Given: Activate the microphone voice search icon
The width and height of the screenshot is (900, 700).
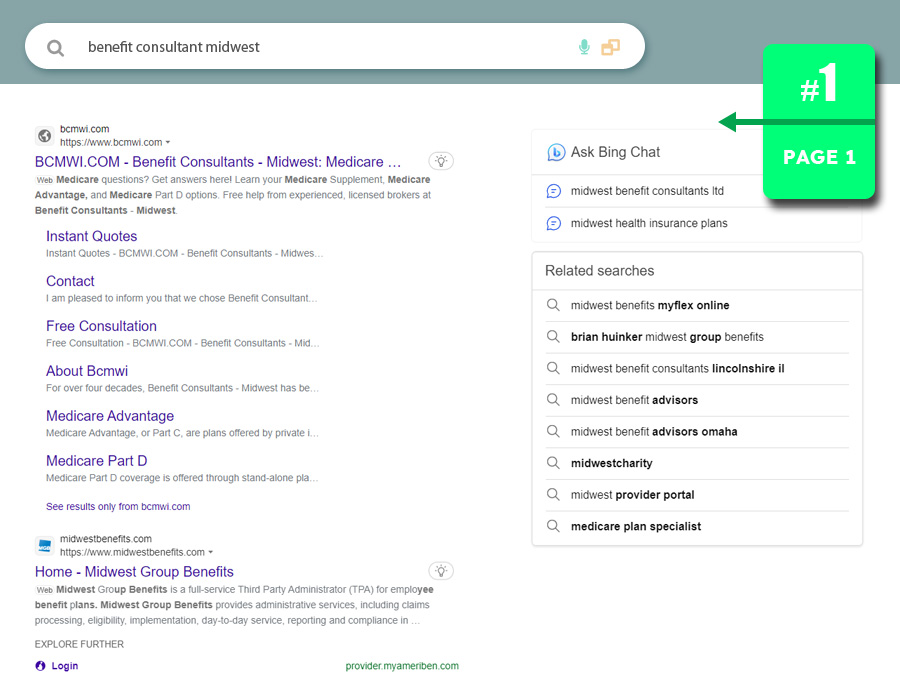Looking at the screenshot, I should (584, 47).
